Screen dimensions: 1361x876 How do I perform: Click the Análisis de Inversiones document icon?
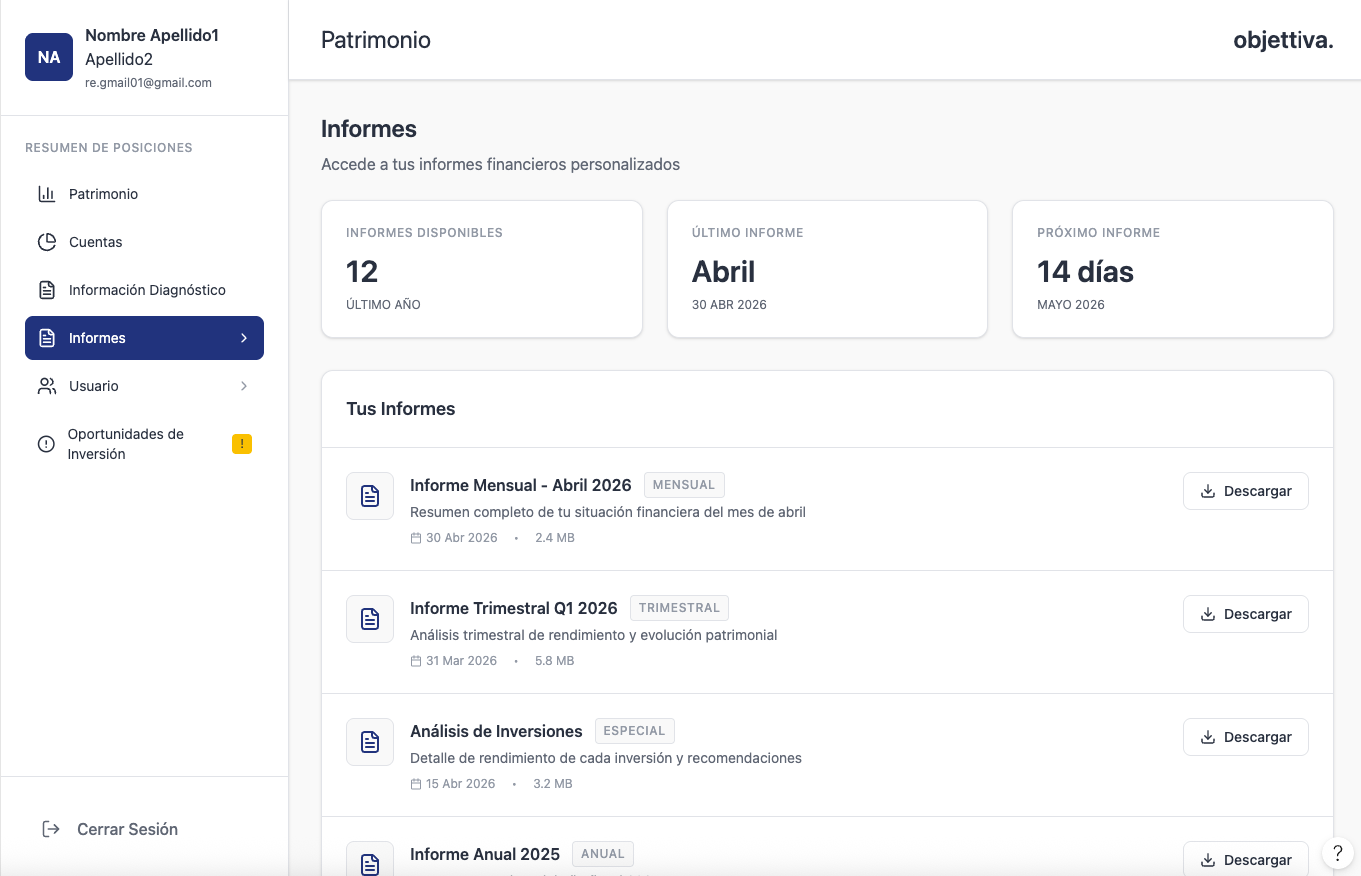click(x=370, y=742)
